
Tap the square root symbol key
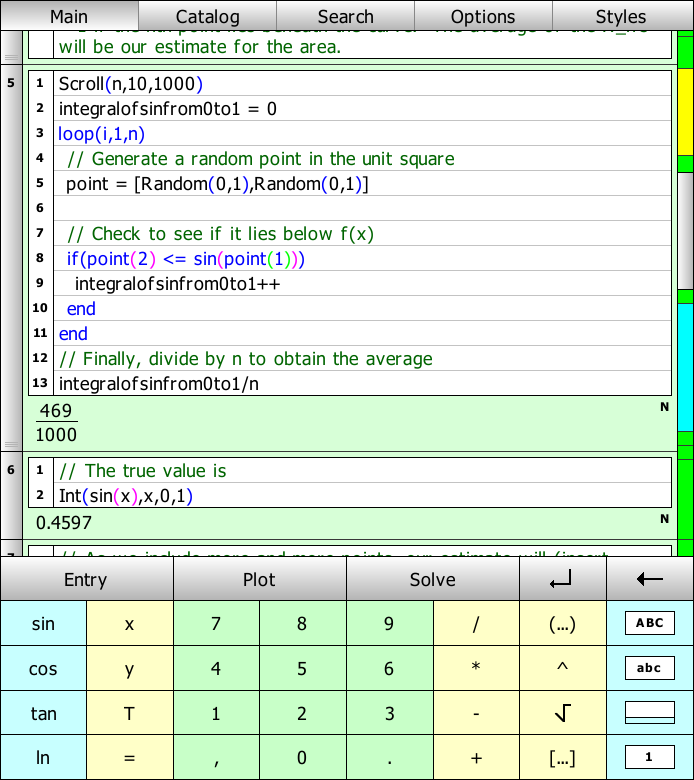(562, 713)
